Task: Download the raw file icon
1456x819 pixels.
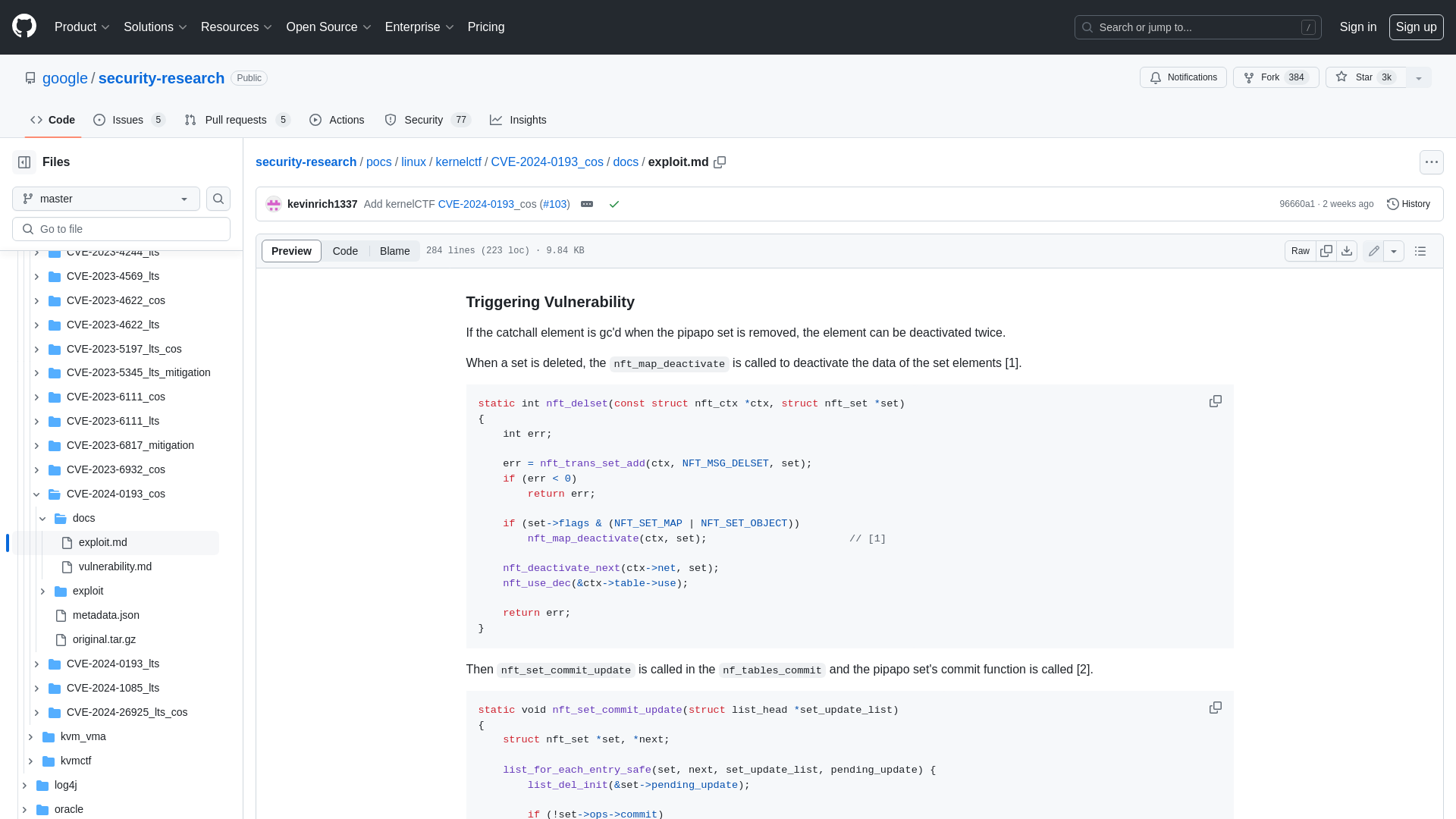Action: [x=1347, y=251]
